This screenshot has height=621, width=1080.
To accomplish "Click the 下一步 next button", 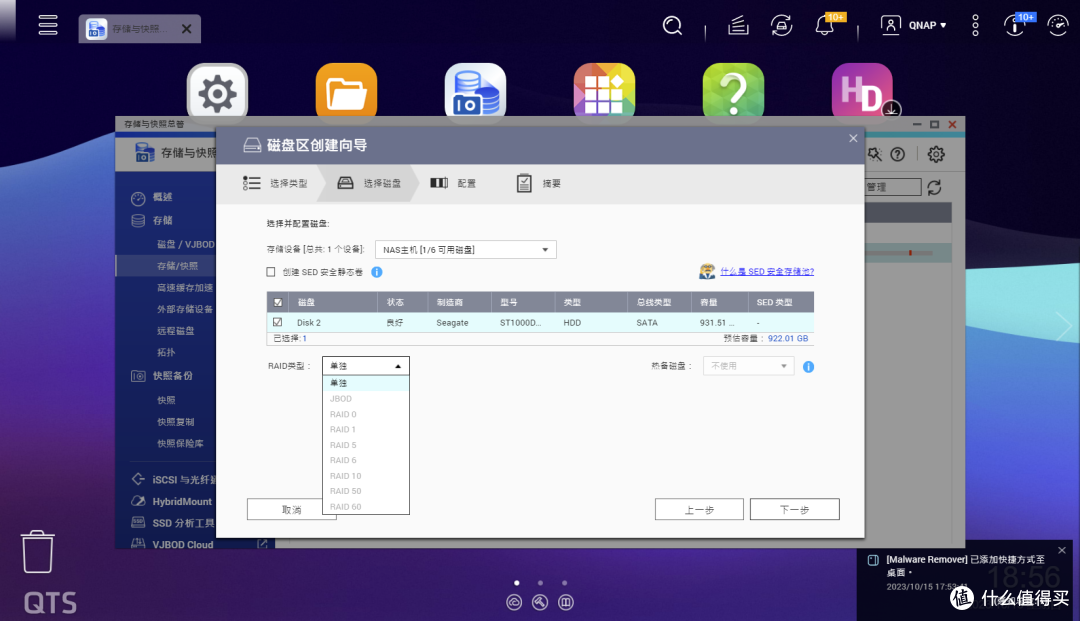I will point(794,509).
